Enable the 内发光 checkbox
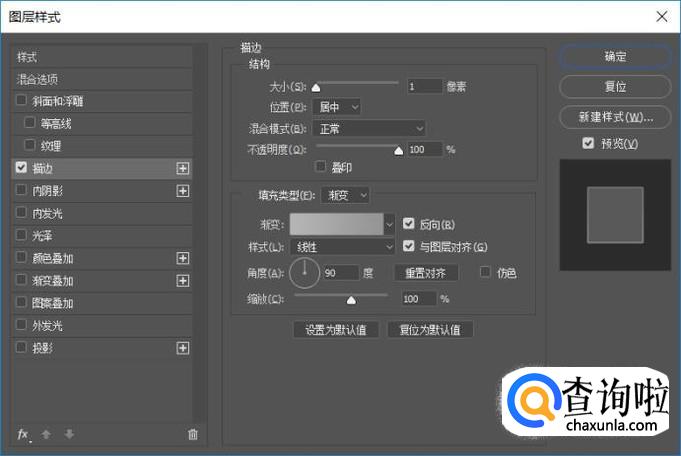This screenshot has width=681, height=456. 21,213
